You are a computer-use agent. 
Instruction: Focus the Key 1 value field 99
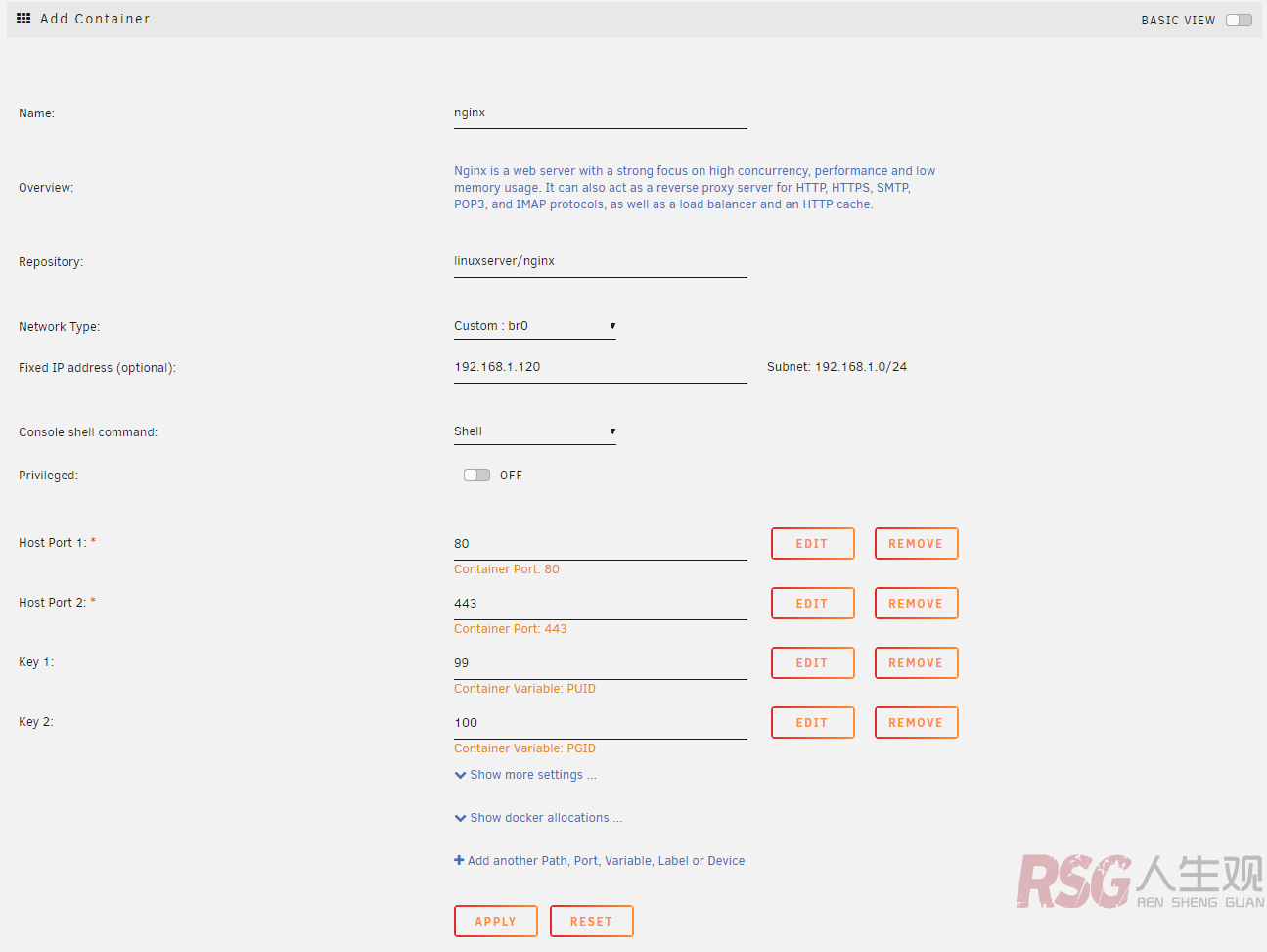pyautogui.click(x=601, y=664)
